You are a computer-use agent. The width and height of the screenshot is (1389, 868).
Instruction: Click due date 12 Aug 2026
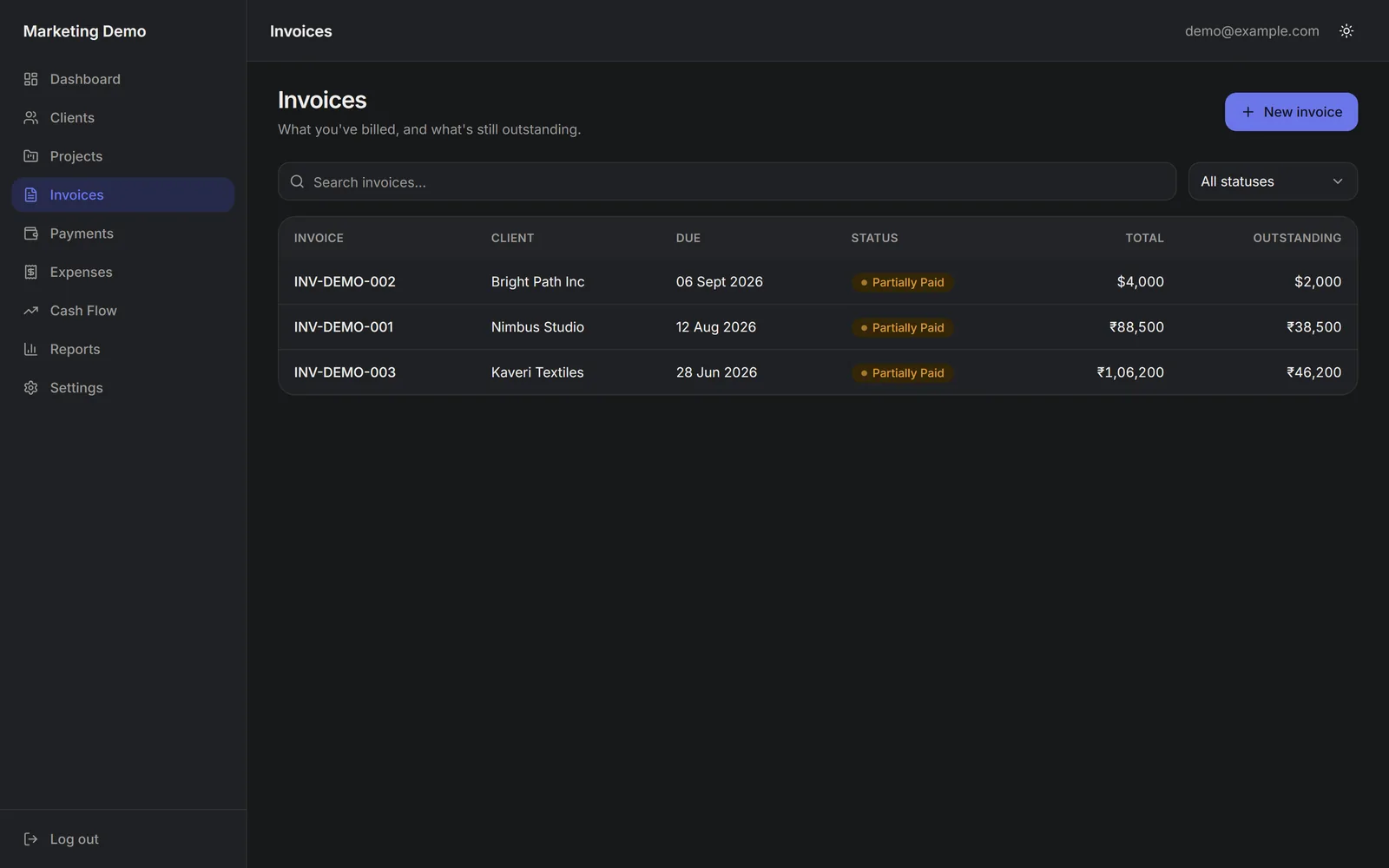[716, 326]
